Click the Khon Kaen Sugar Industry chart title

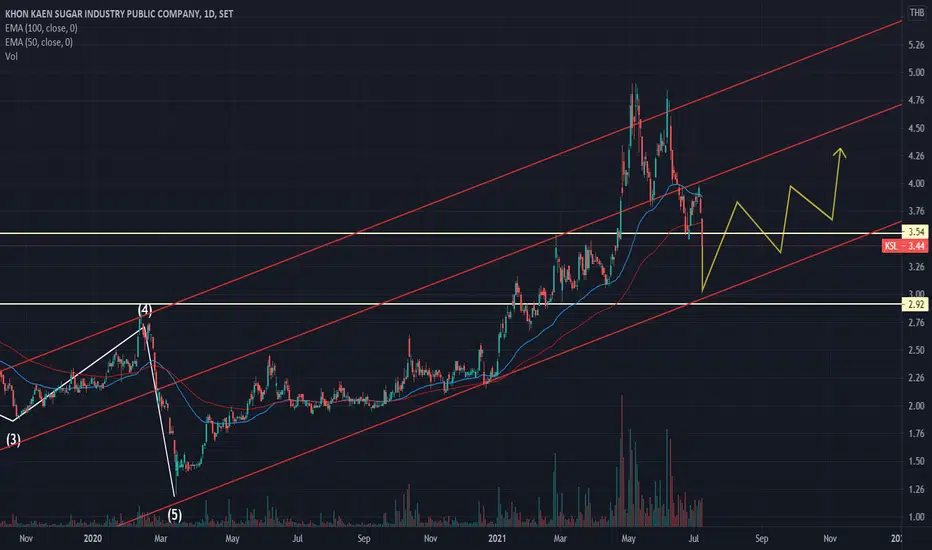[119, 14]
